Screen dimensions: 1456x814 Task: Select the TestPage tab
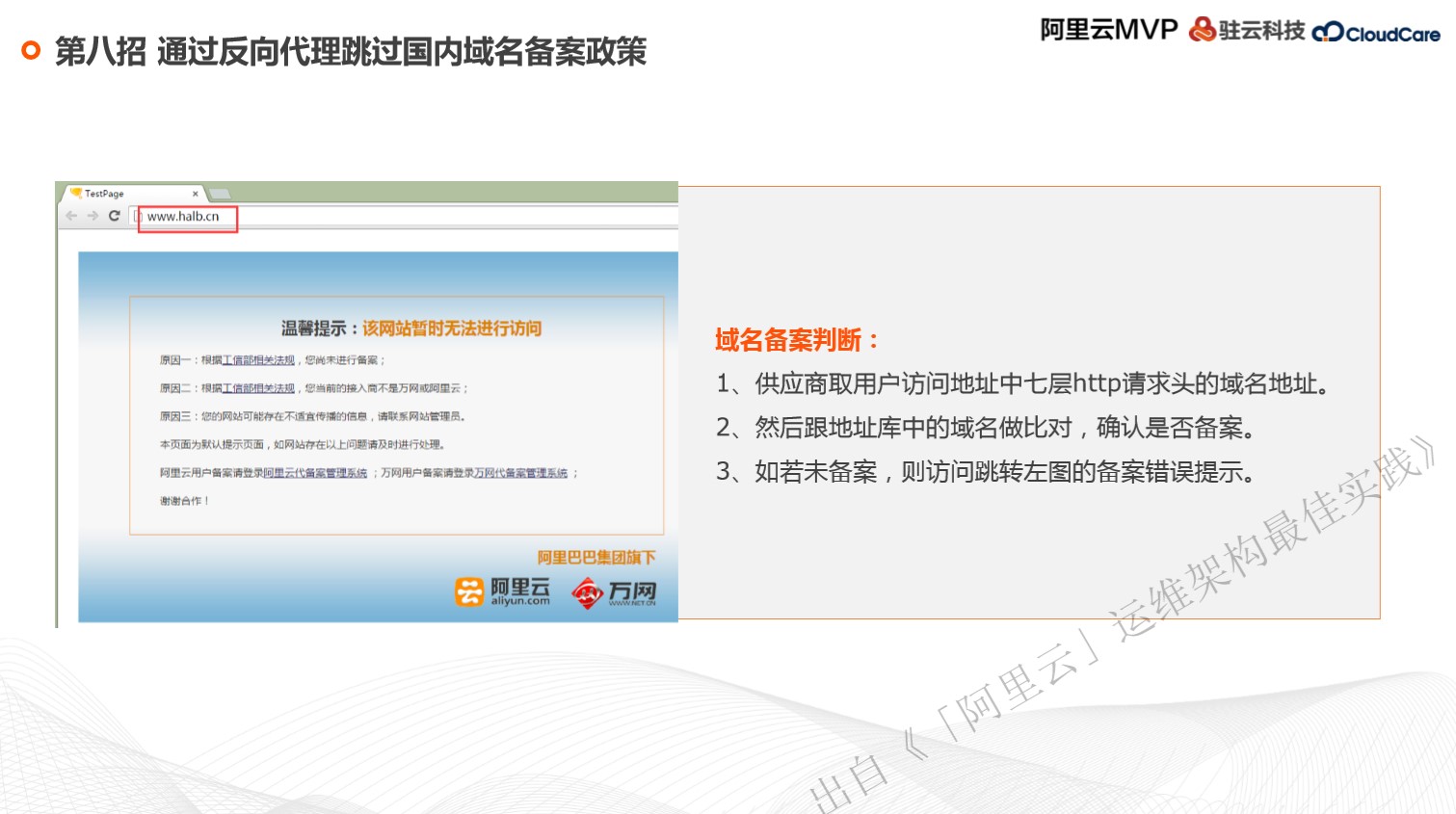coord(134,194)
